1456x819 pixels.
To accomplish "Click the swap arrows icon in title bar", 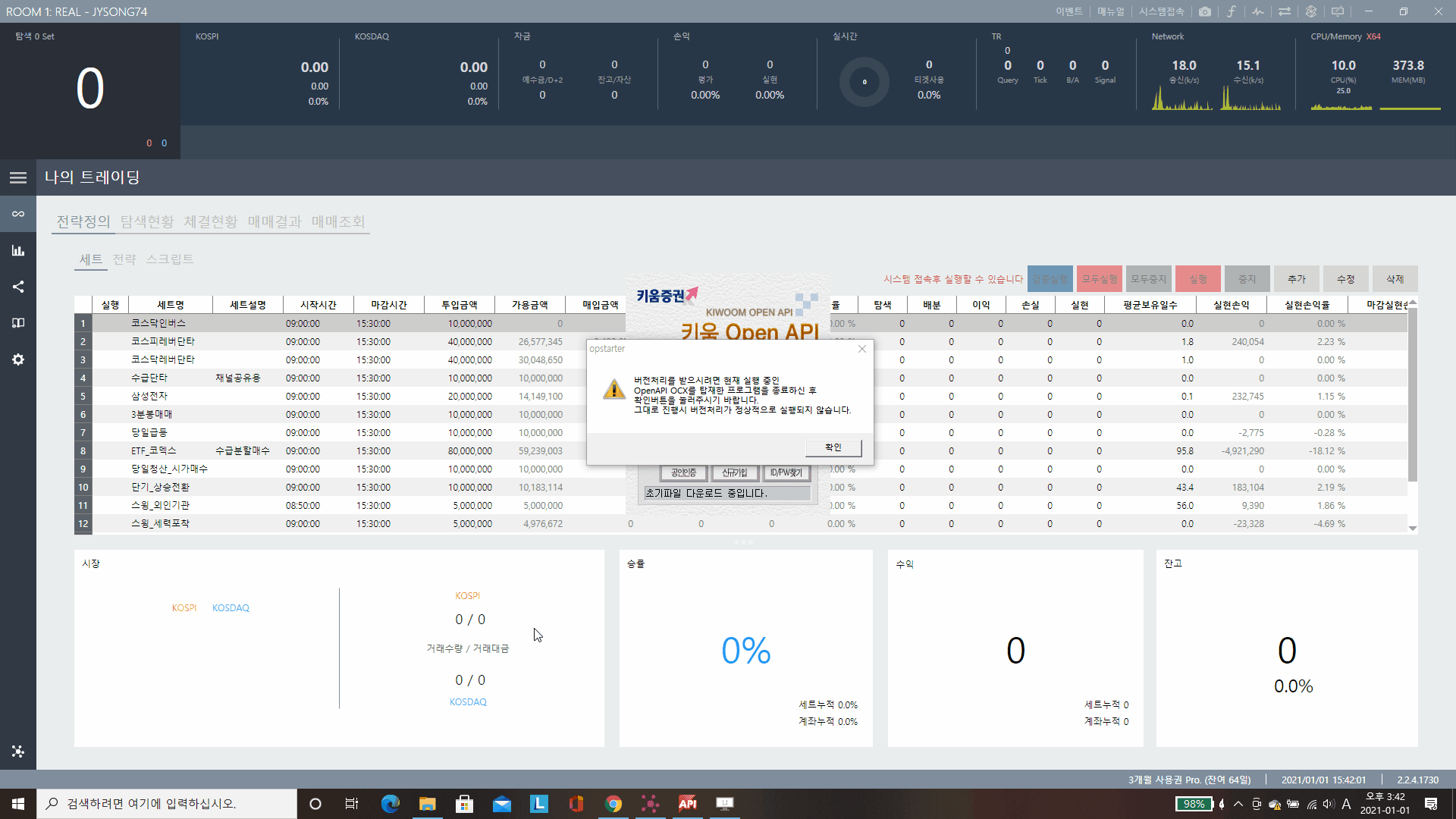I will point(1285,11).
